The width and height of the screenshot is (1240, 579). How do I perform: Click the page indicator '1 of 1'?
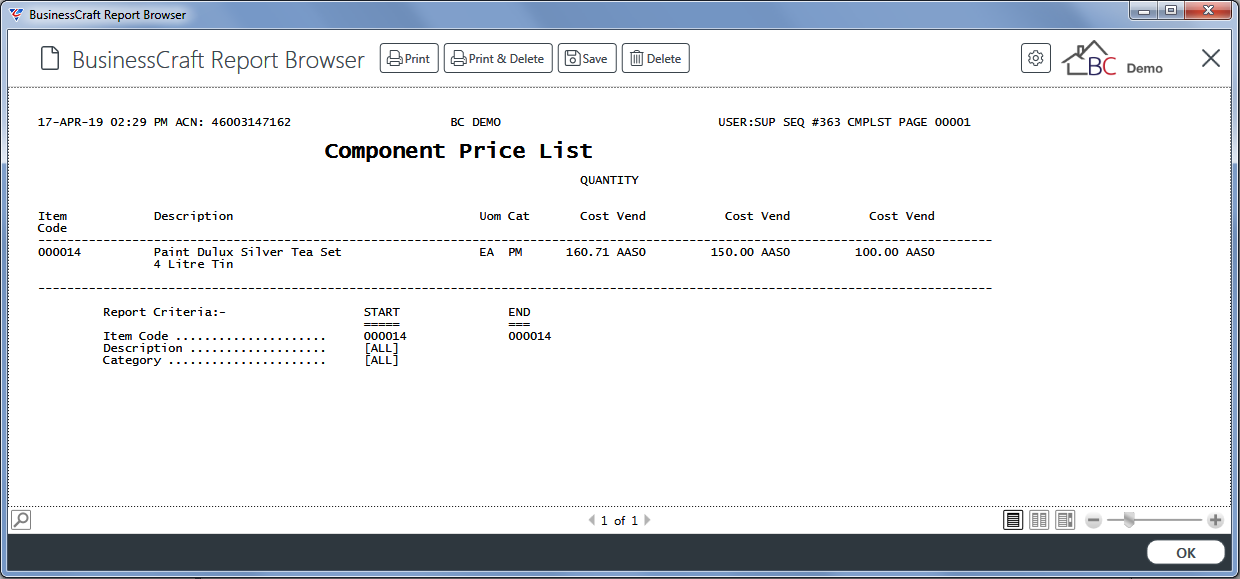point(619,521)
